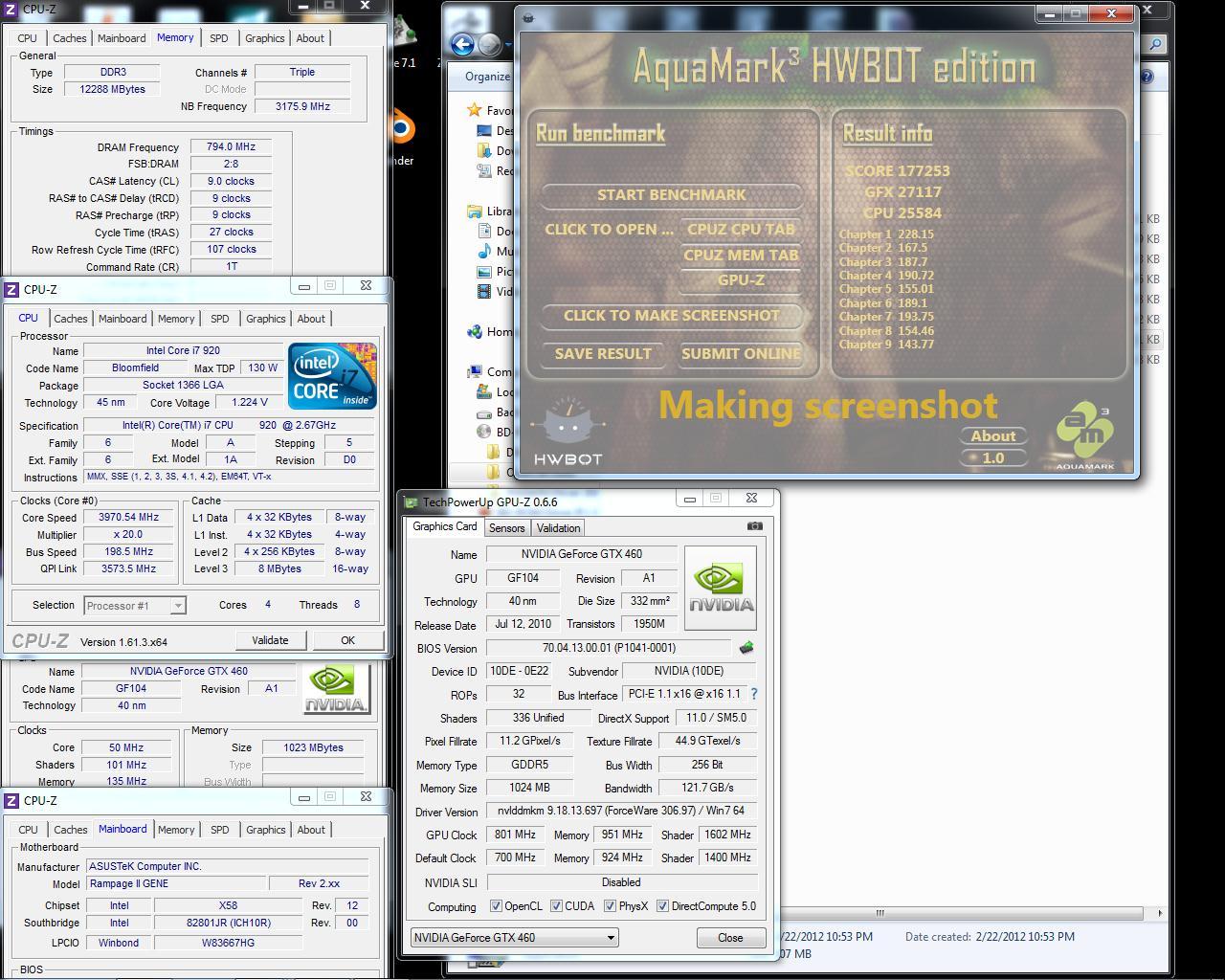Click the Intel Core i7 logo in CPU-Z
This screenshot has height=980, width=1225.
click(x=332, y=376)
